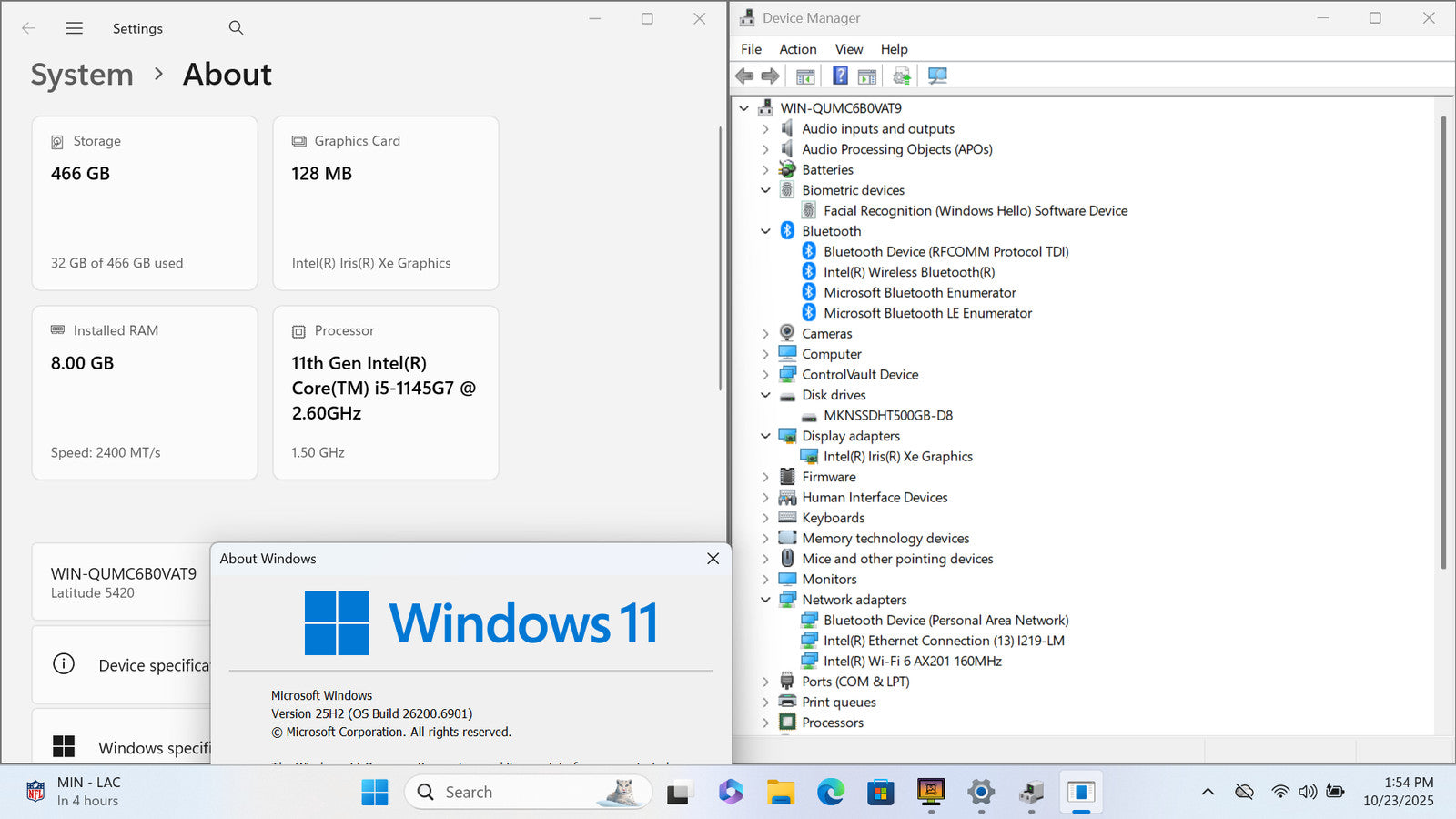Click Show/Hide Console Tree toolbar icon
Image resolution: width=1456 pixels, height=819 pixels.
point(805,76)
